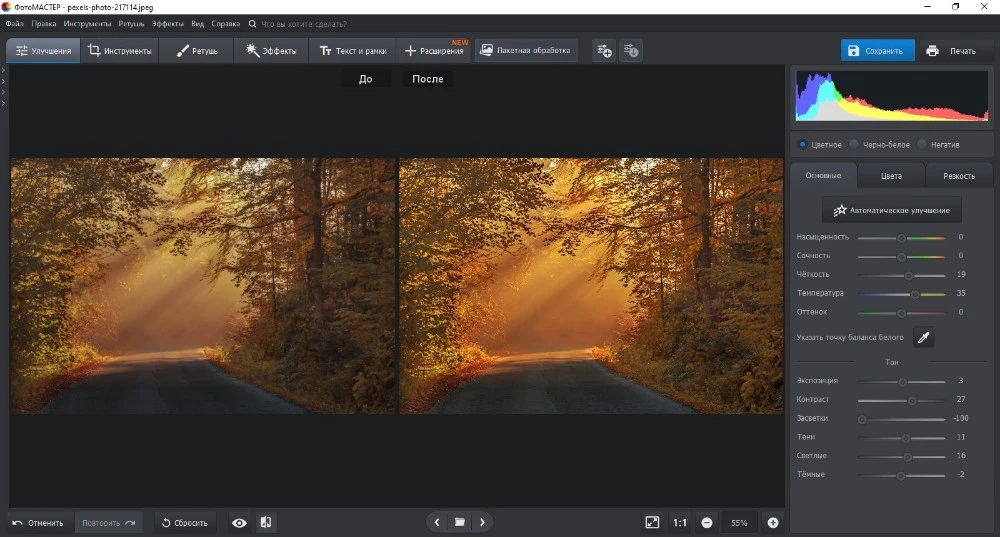Click the zoom out minus icon
1000x537 pixels.
[707, 522]
